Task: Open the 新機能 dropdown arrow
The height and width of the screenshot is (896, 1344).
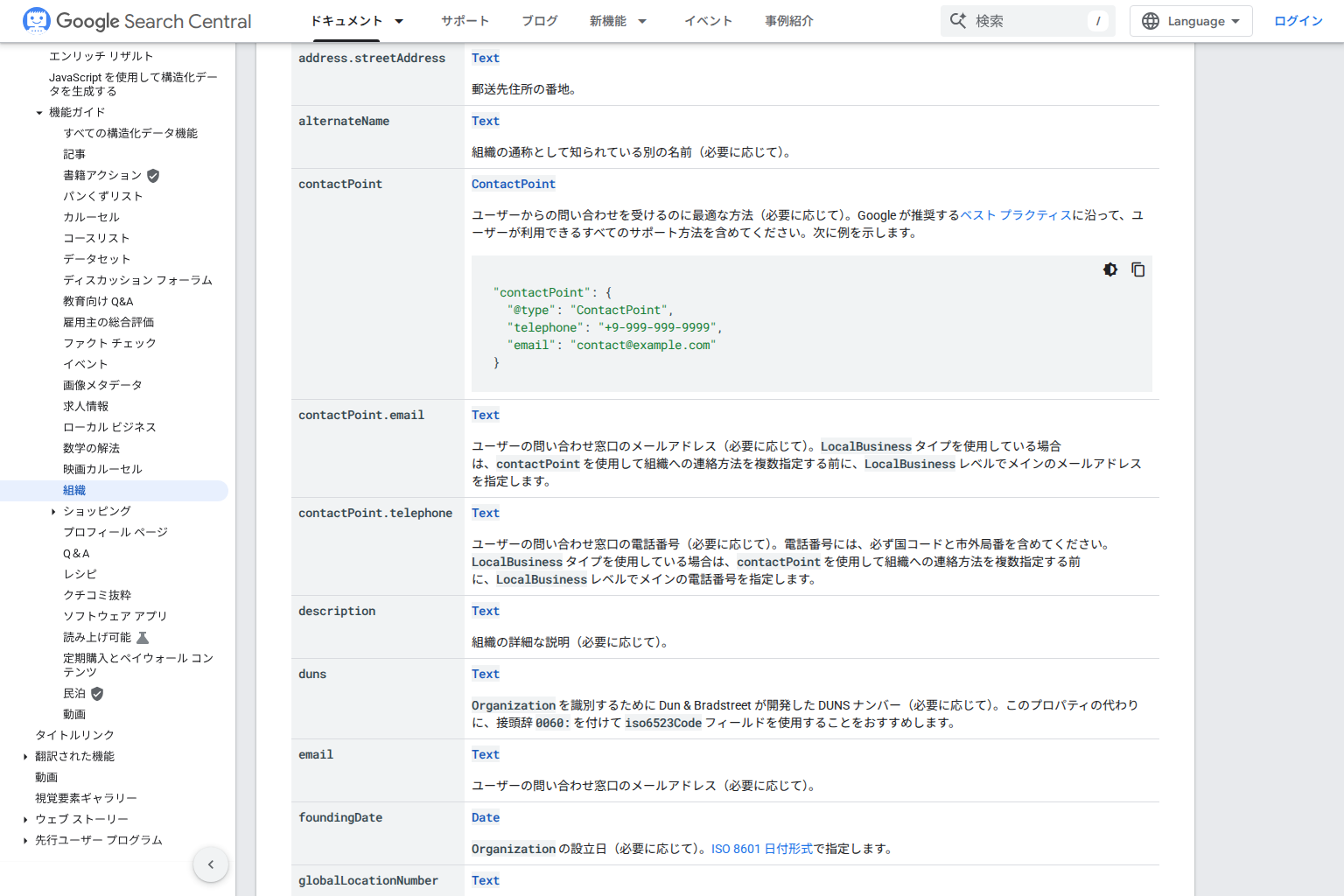Action: click(x=642, y=21)
